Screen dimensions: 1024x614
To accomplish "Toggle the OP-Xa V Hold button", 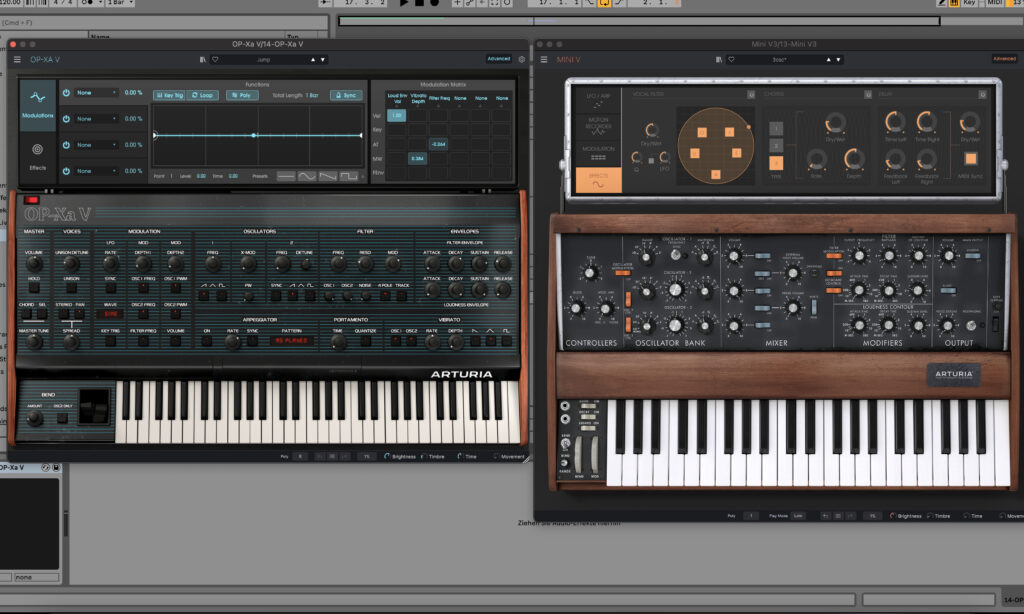I will [x=34, y=287].
